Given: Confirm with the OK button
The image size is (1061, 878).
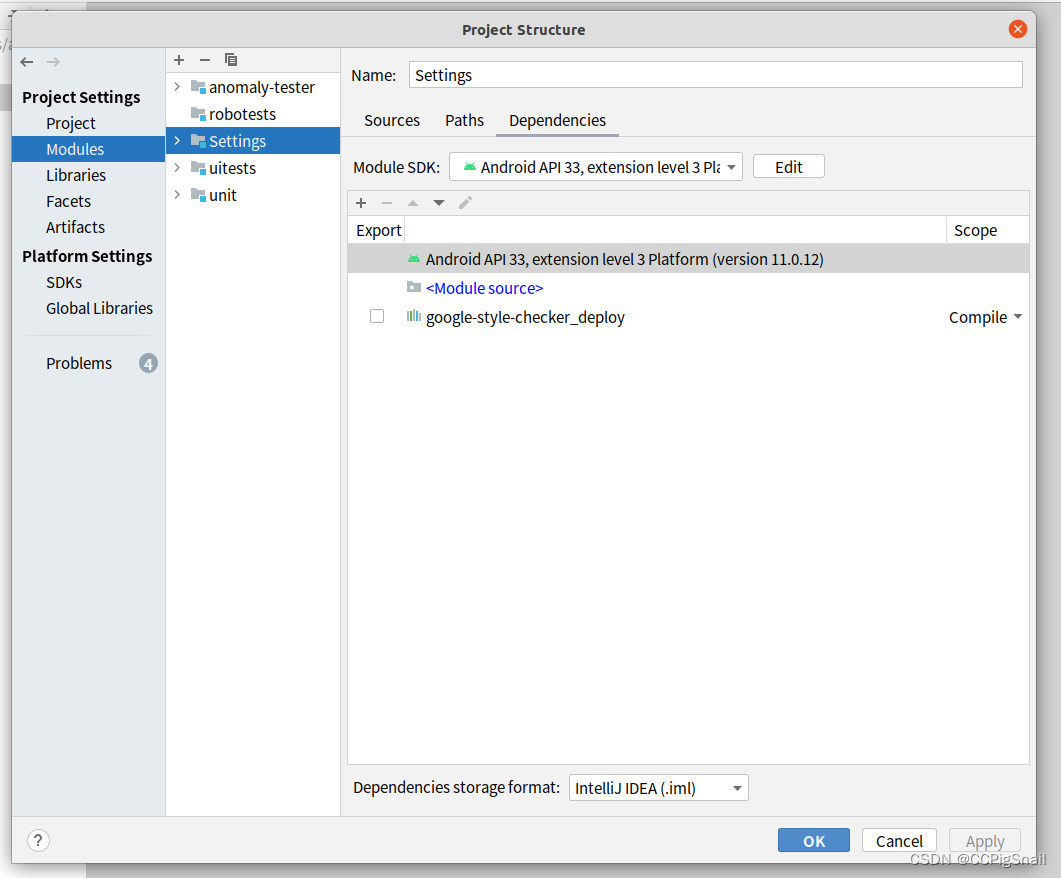Looking at the screenshot, I should click(813, 841).
